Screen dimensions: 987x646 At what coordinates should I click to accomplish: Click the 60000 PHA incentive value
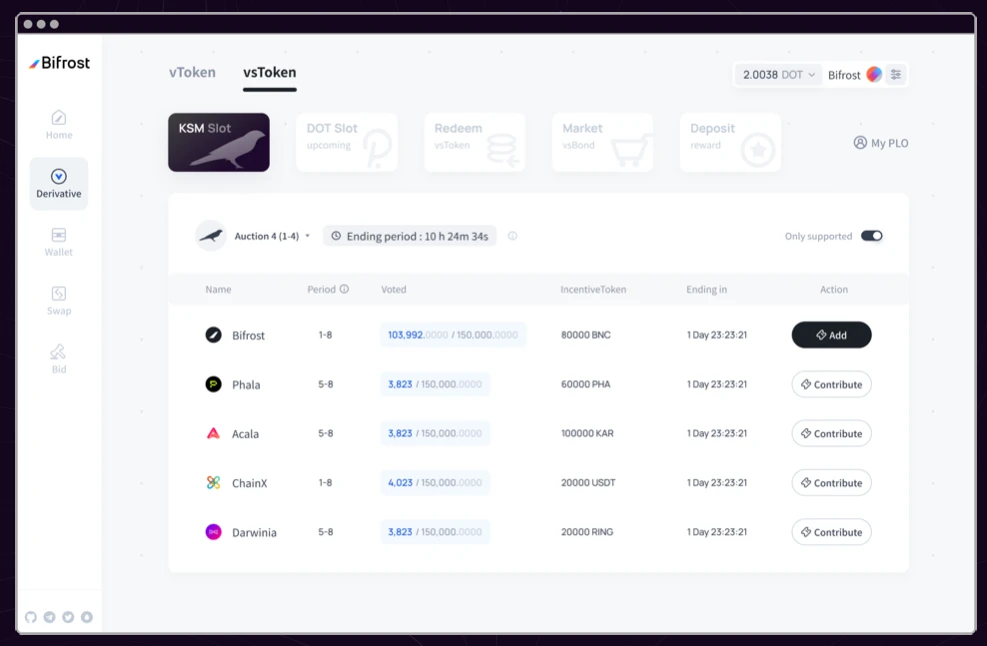pos(586,384)
